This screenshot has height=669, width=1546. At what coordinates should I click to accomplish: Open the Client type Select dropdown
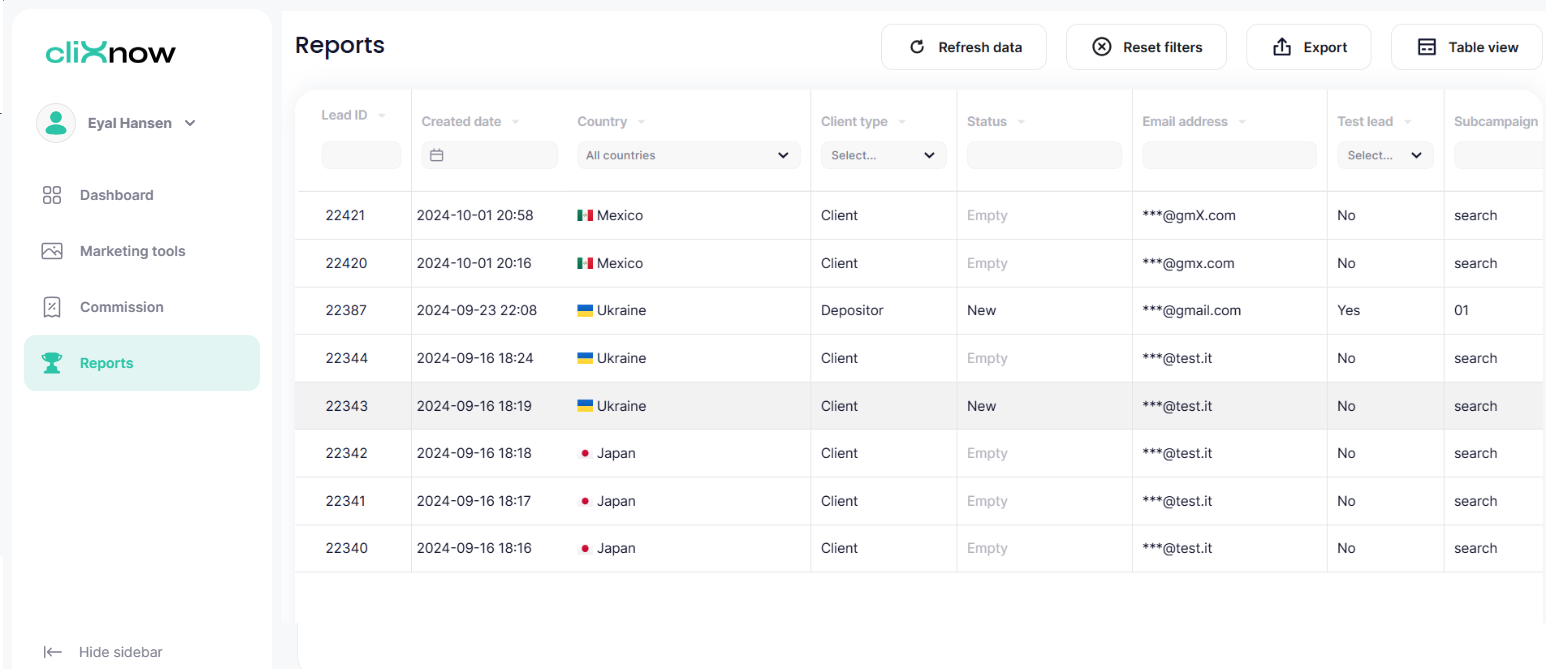[x=883, y=155]
